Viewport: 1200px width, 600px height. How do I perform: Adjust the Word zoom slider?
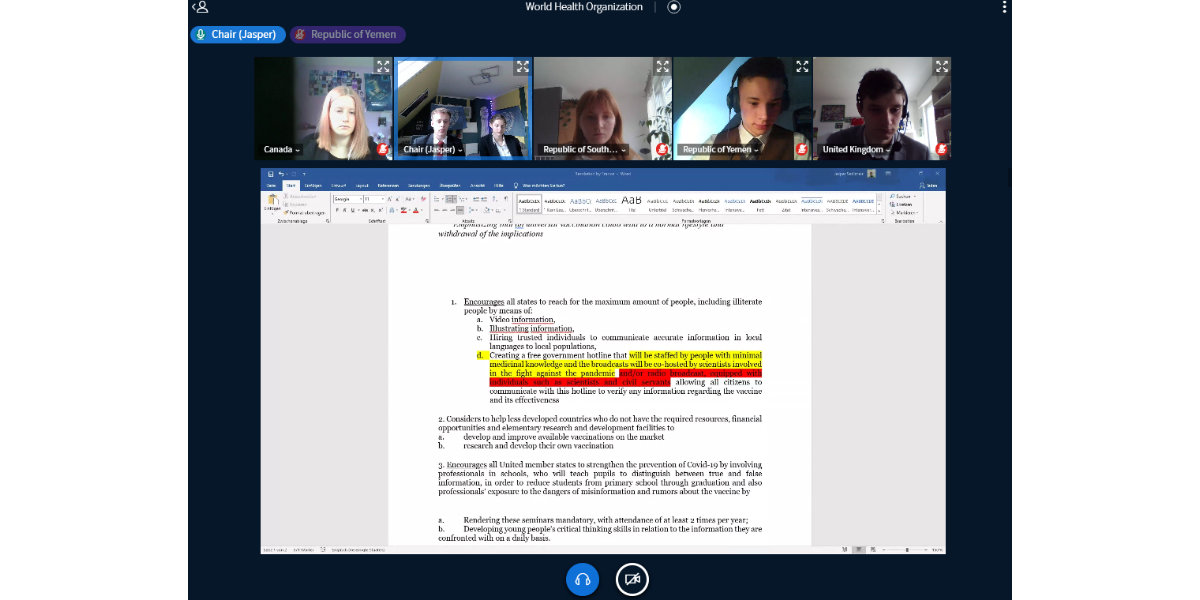[905, 550]
